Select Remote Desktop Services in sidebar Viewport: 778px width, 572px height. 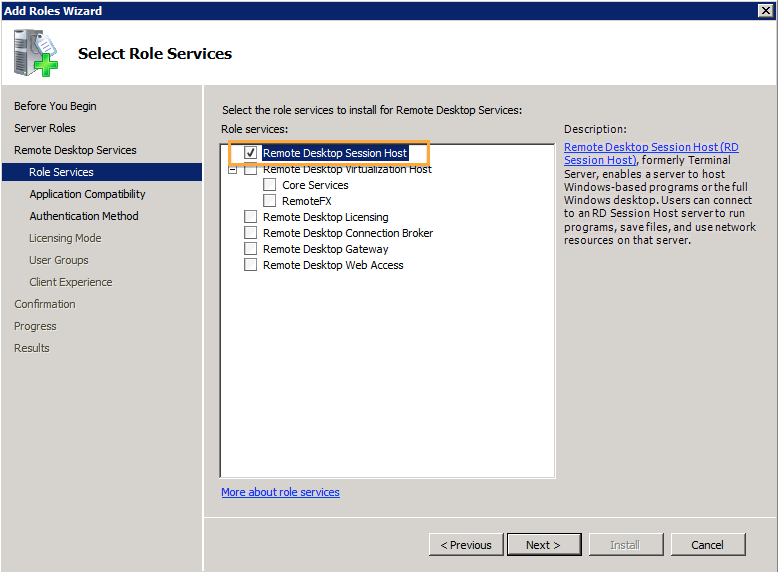pyautogui.click(x=75, y=150)
